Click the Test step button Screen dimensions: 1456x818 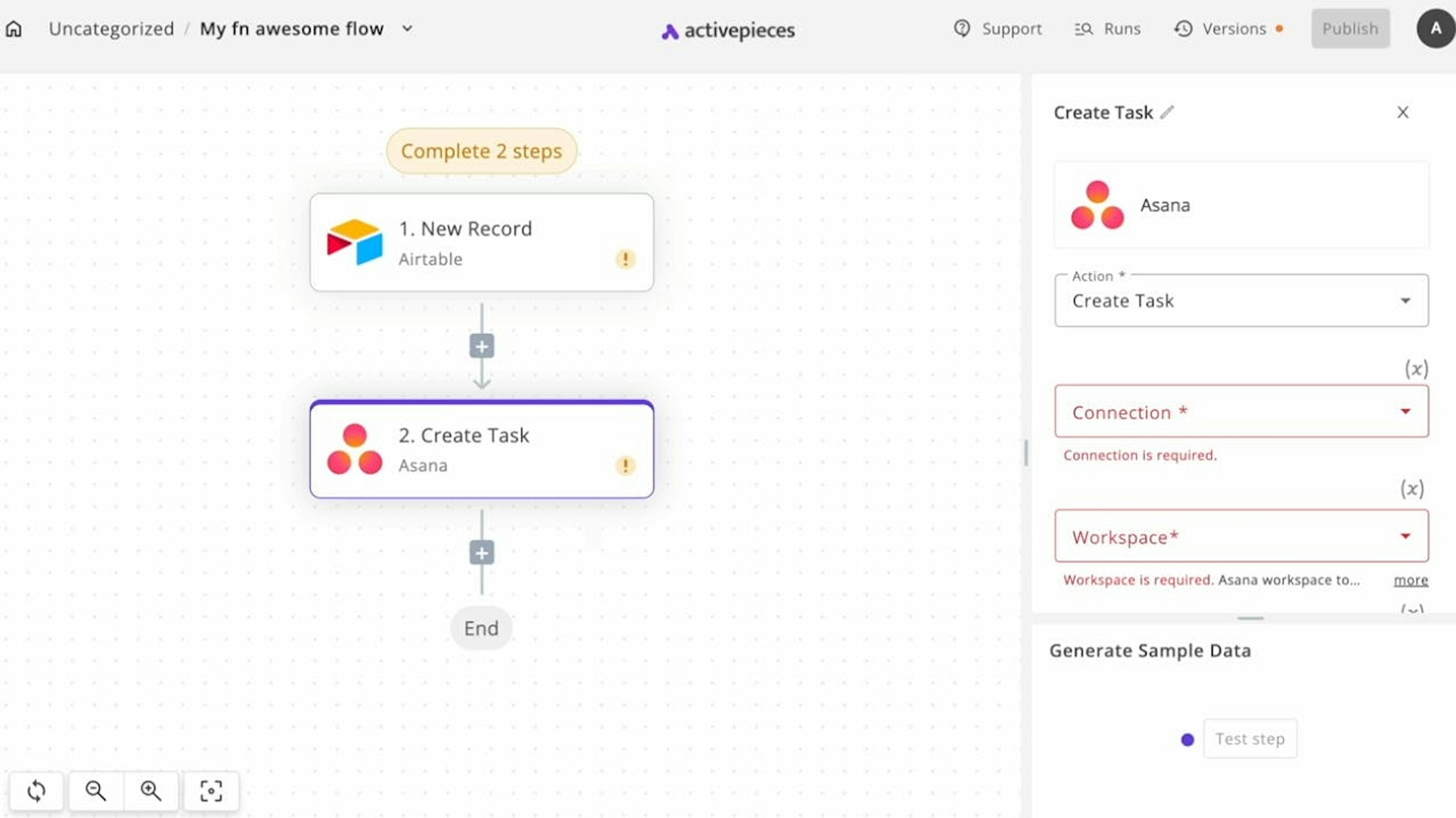[1250, 738]
